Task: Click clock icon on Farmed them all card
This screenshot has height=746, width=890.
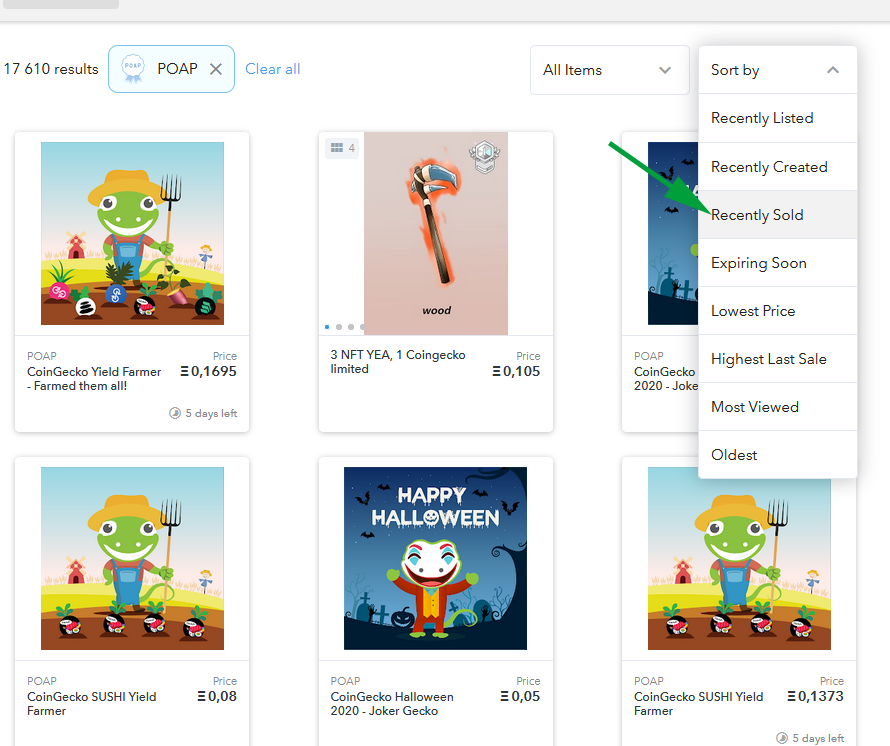Action: (175, 413)
